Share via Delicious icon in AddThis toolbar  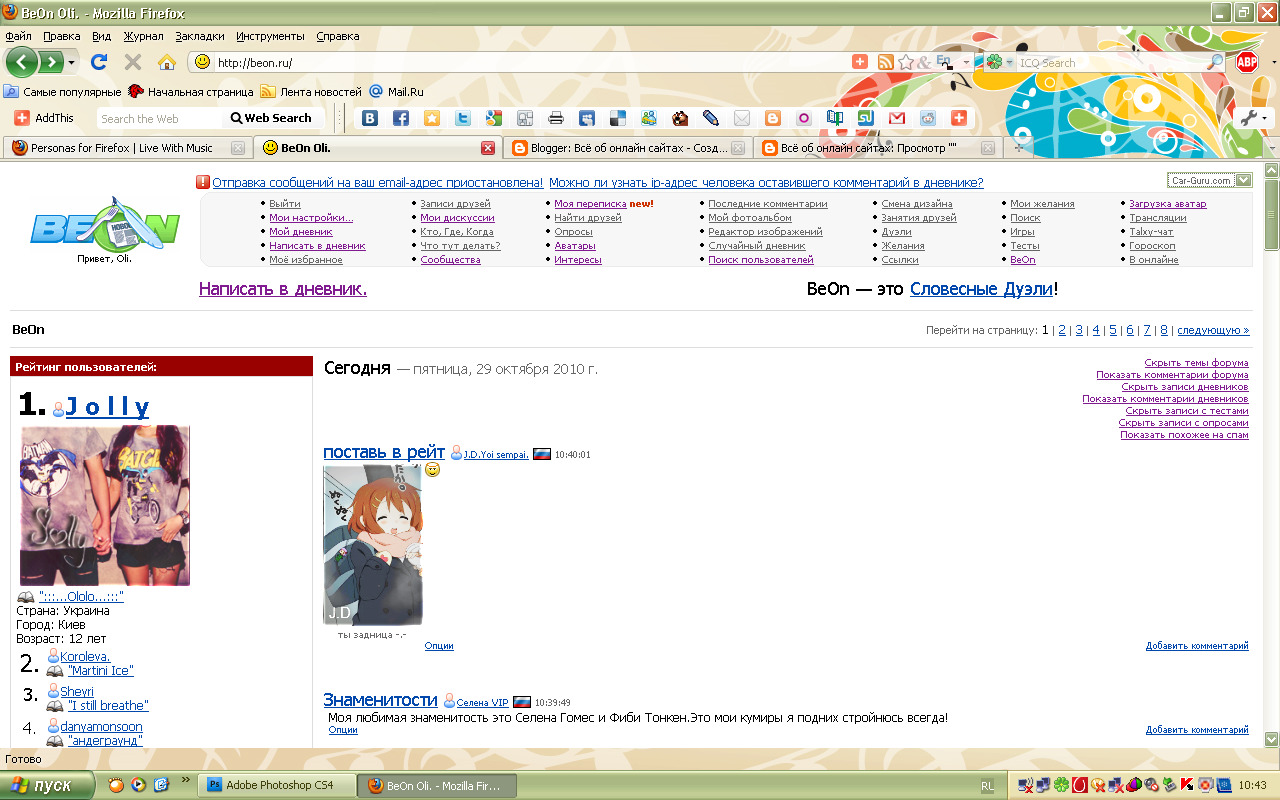[618, 118]
